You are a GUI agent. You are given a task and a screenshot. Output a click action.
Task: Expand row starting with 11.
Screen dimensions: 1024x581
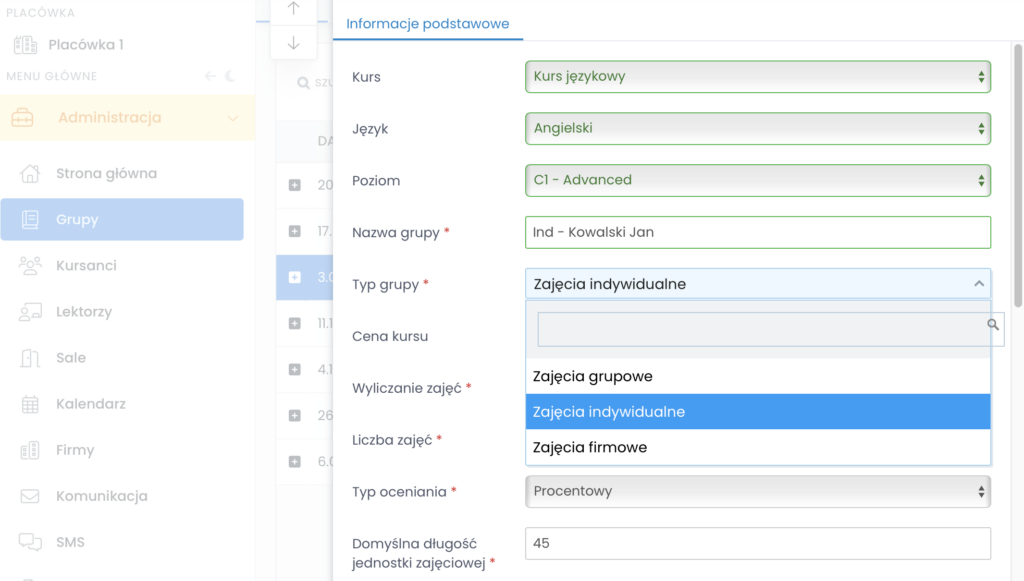[295, 324]
